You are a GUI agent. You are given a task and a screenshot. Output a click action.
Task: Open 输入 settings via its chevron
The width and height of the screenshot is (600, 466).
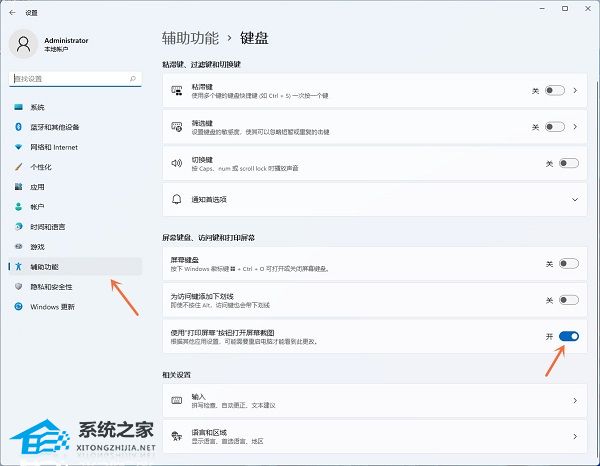pos(575,401)
